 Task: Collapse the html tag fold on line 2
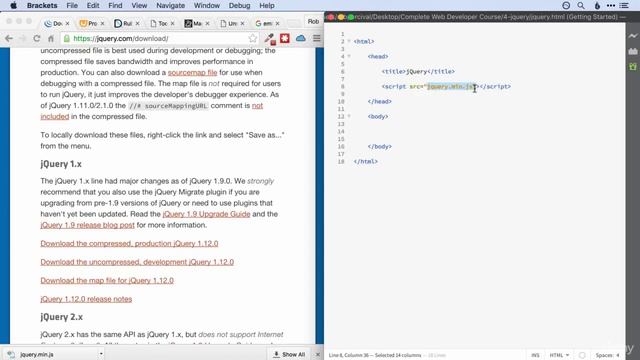tap(349, 41)
